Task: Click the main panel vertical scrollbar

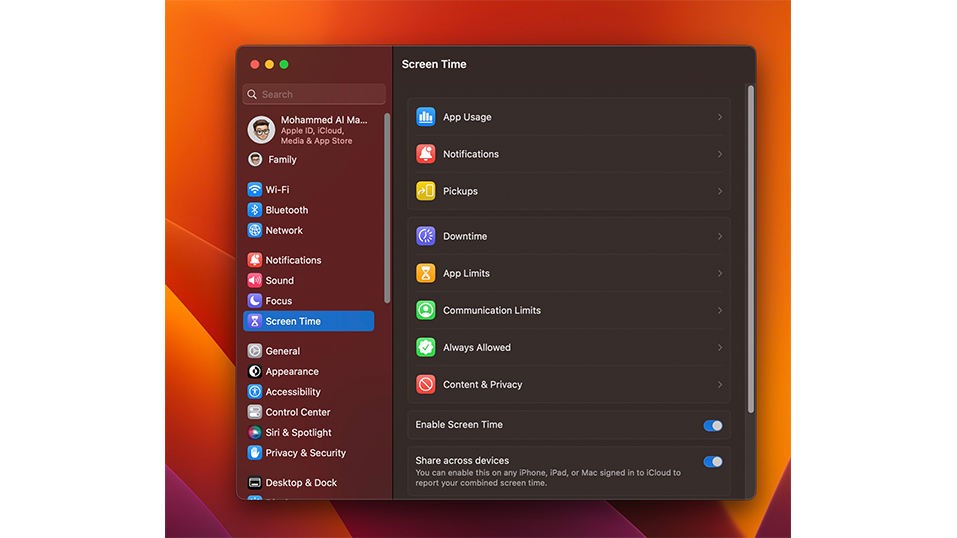Action: (750, 250)
